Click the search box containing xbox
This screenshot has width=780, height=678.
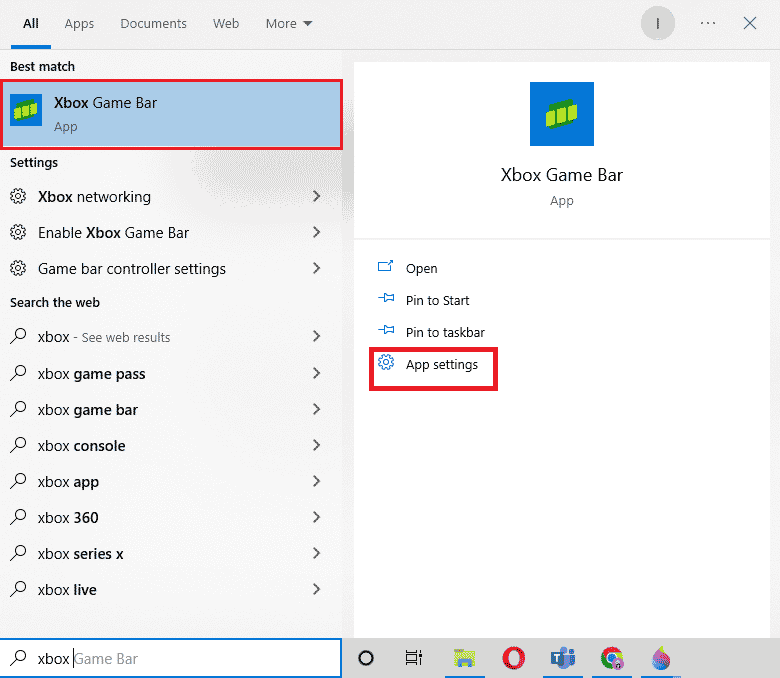pyautogui.click(x=180, y=658)
